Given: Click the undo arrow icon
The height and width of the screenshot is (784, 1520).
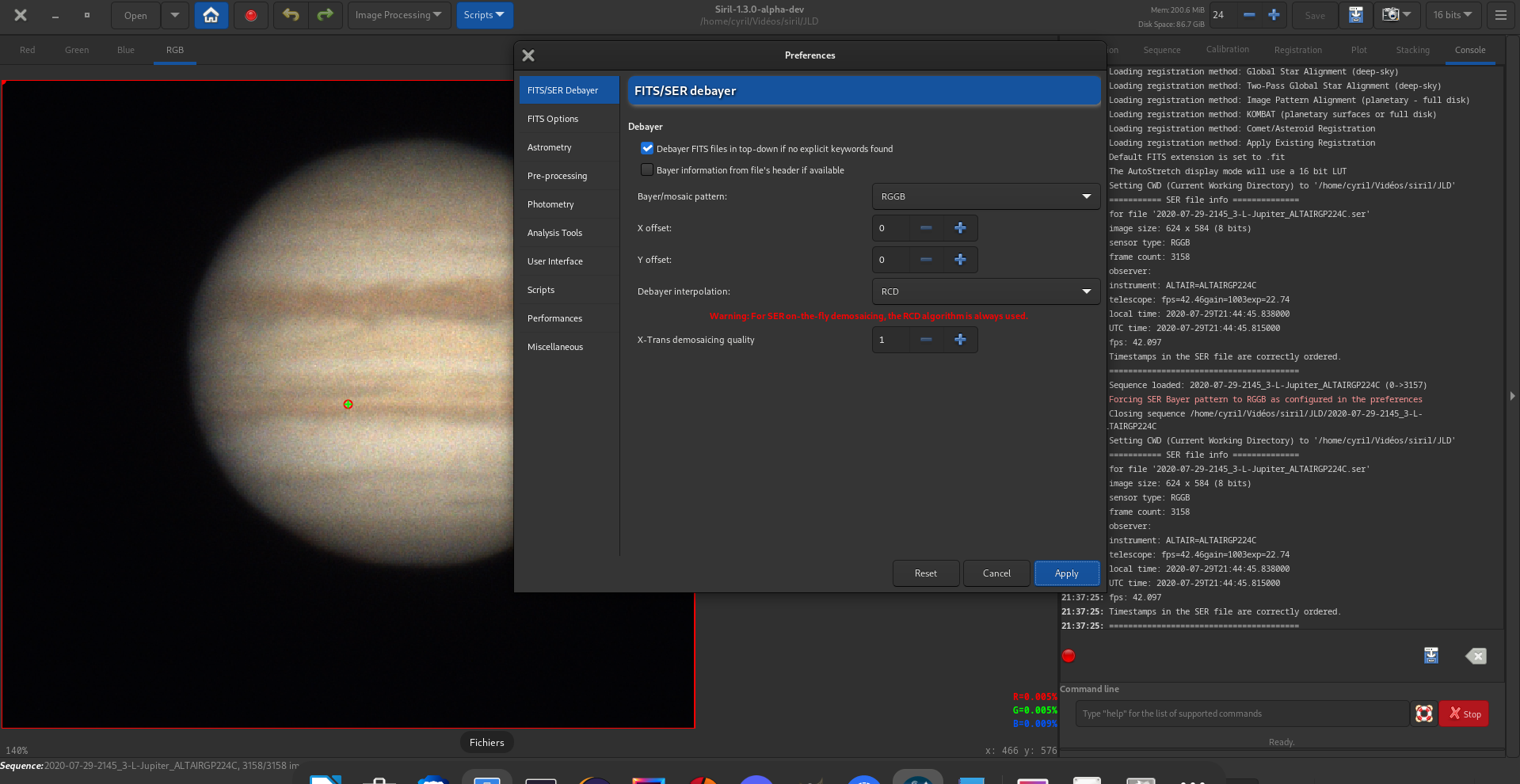Looking at the screenshot, I should coord(291,15).
